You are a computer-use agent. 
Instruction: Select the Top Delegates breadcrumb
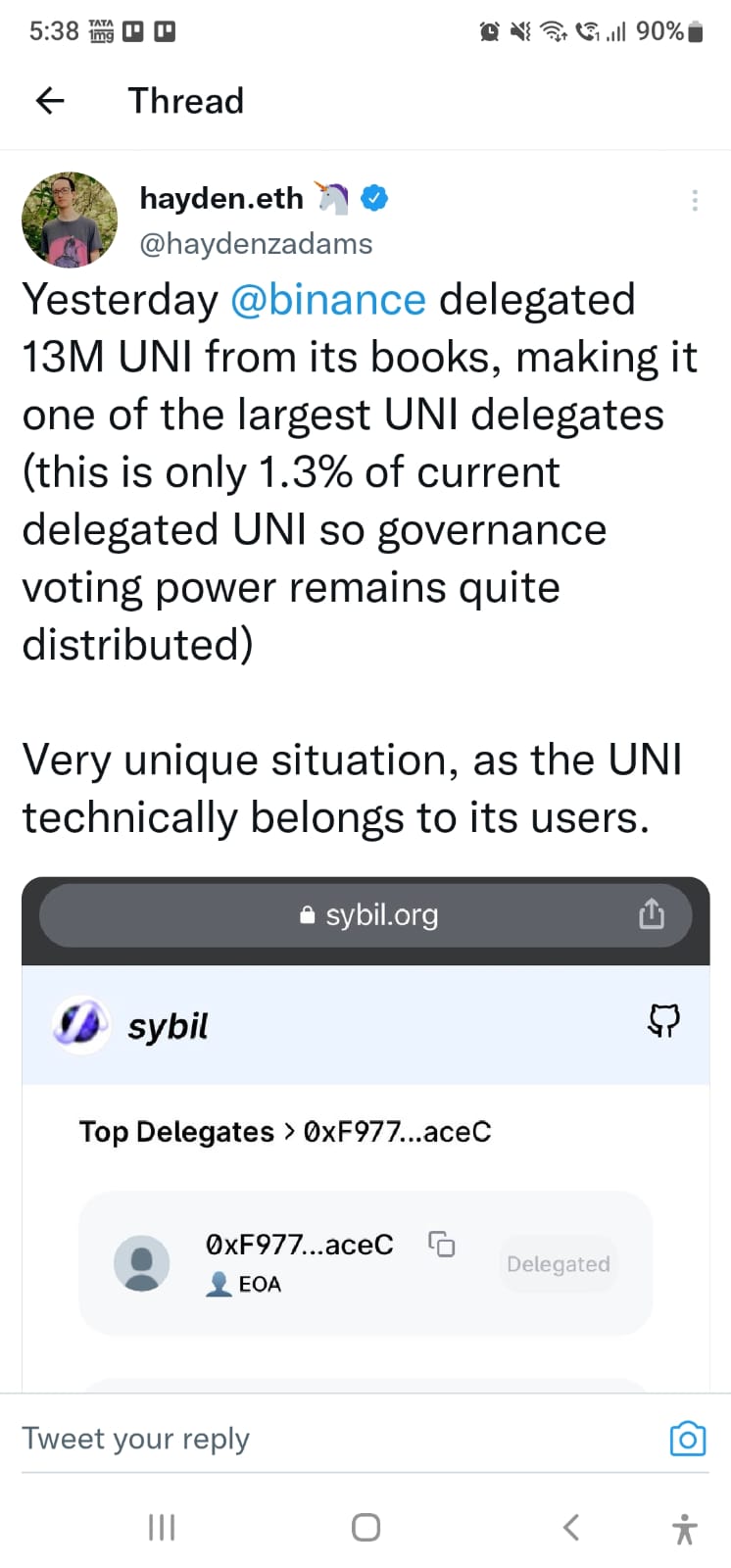click(x=176, y=1132)
